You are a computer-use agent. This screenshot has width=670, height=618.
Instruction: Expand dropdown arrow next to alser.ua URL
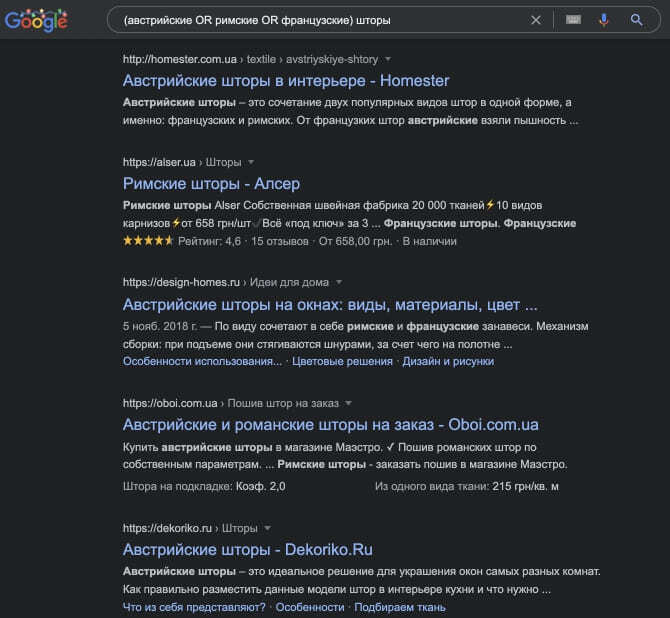[x=251, y=162]
